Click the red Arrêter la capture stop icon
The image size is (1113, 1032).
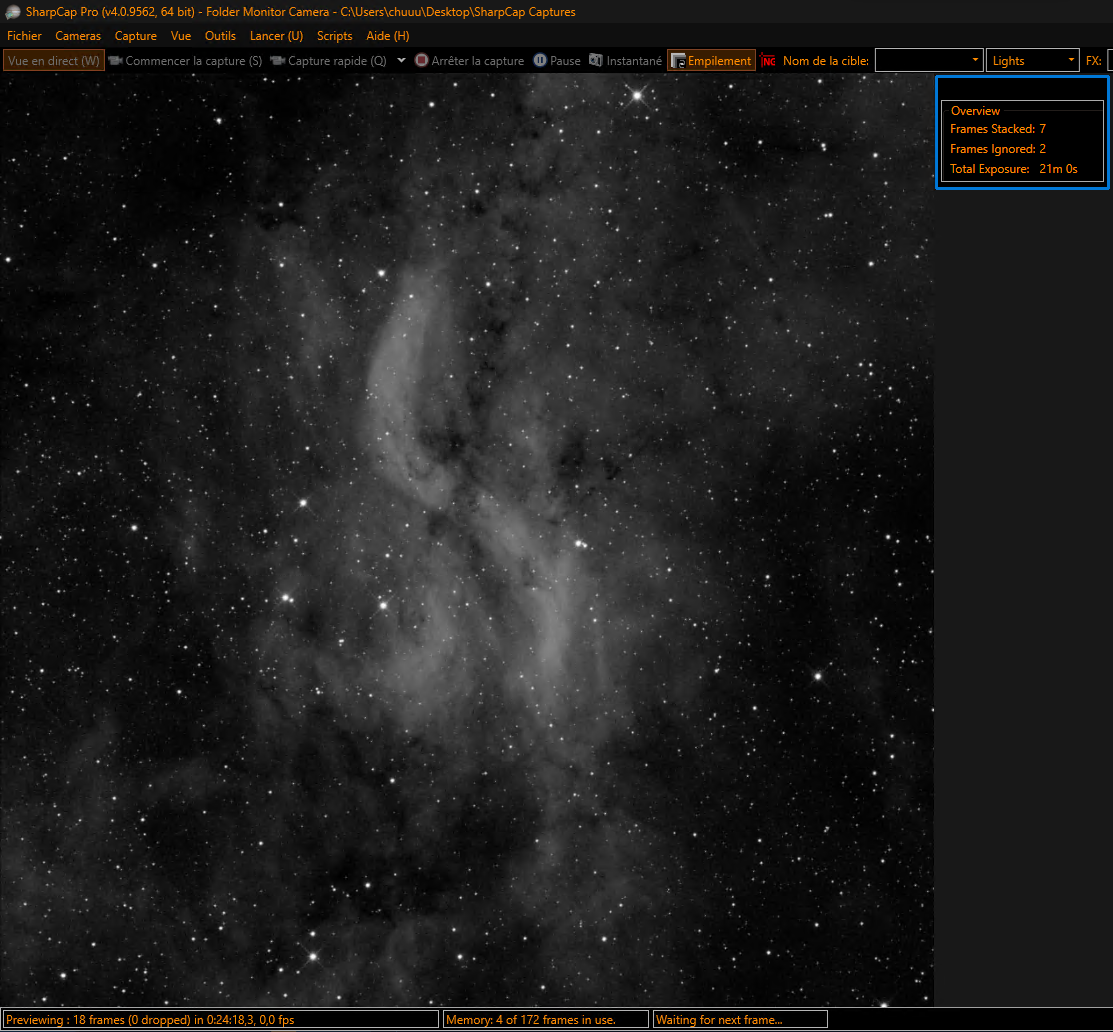click(x=422, y=61)
